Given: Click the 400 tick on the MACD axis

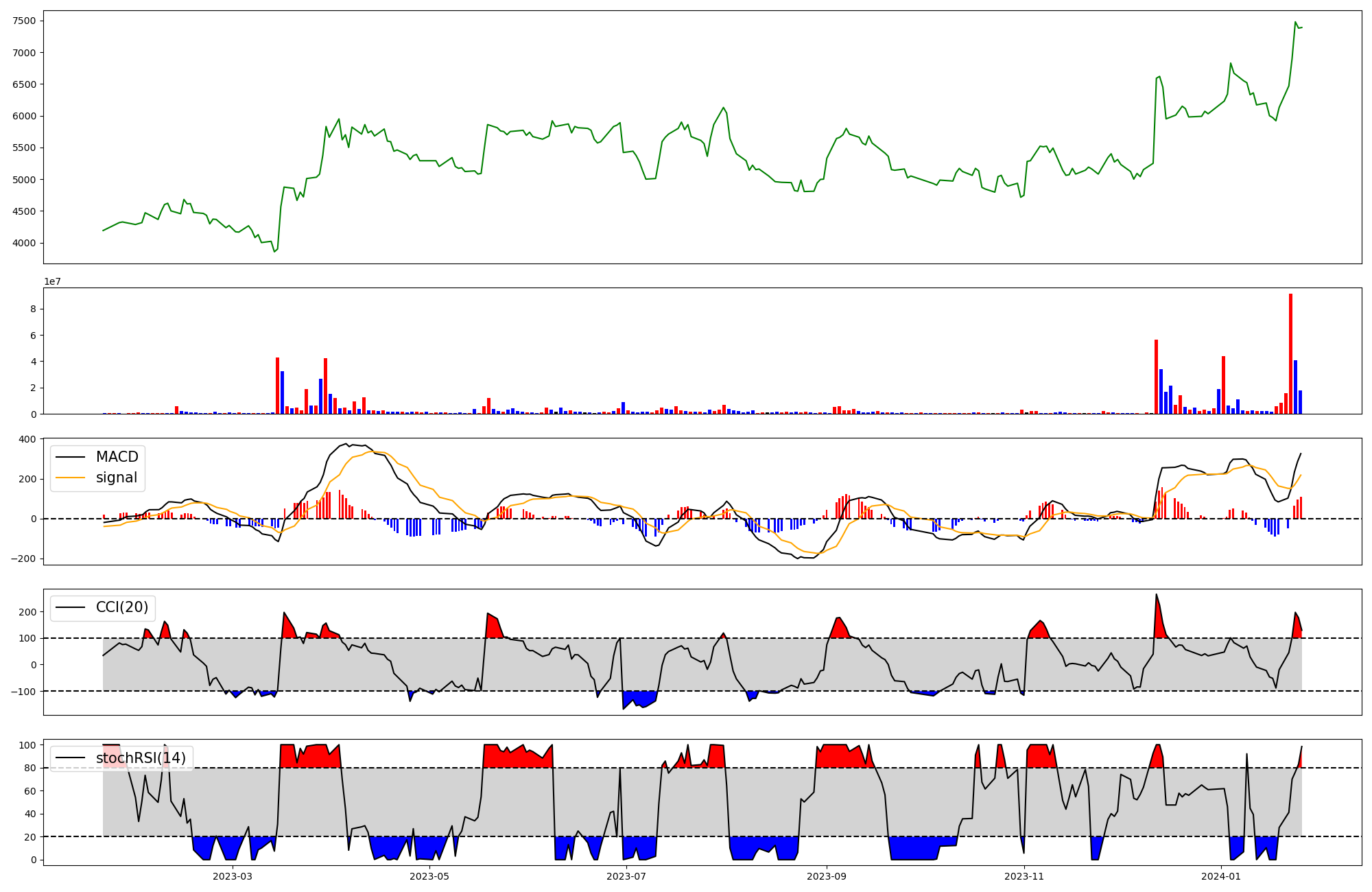Looking at the screenshot, I should click(28, 439).
